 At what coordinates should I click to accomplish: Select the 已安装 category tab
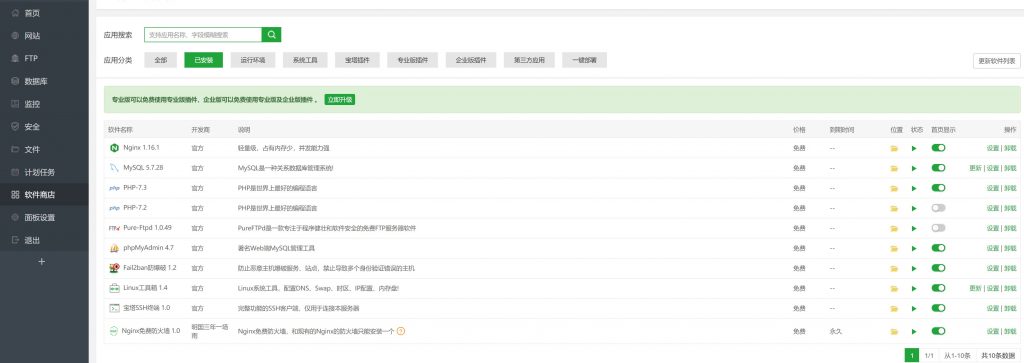204,60
